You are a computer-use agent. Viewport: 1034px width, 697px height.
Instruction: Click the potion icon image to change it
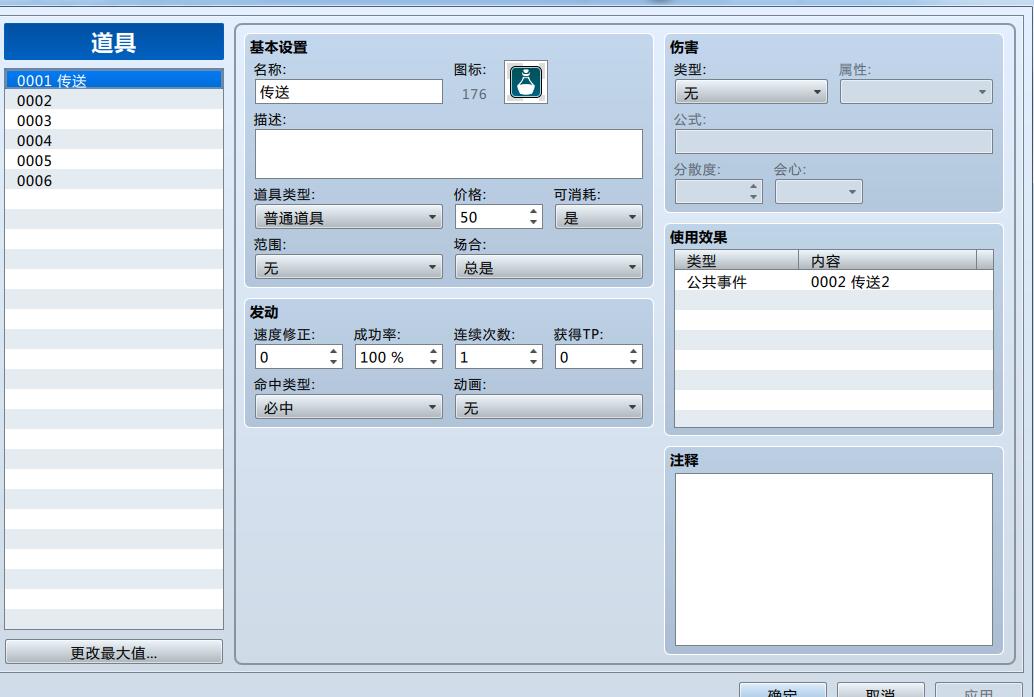(x=526, y=82)
